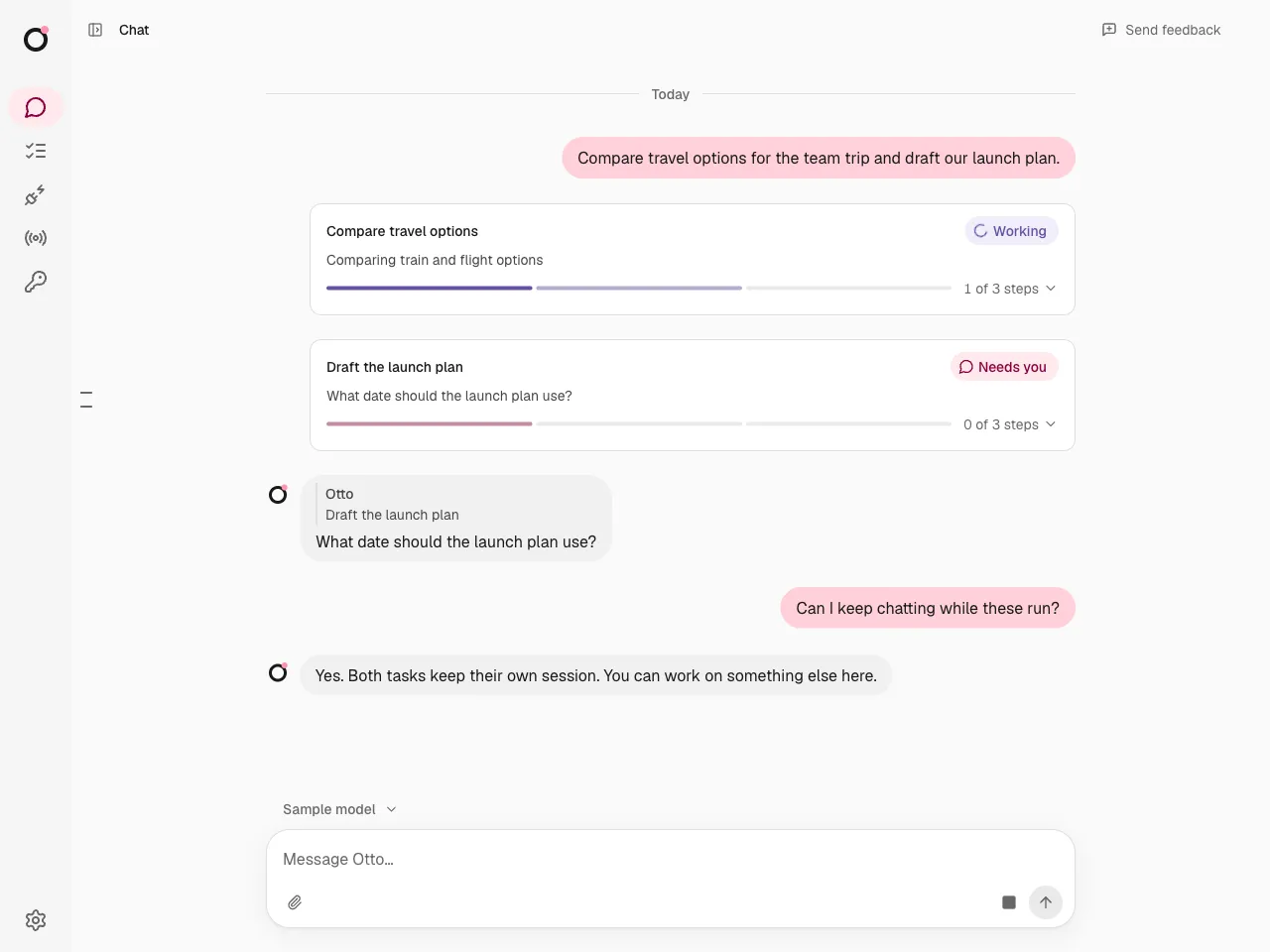Click the arrow send message button

point(1046,902)
